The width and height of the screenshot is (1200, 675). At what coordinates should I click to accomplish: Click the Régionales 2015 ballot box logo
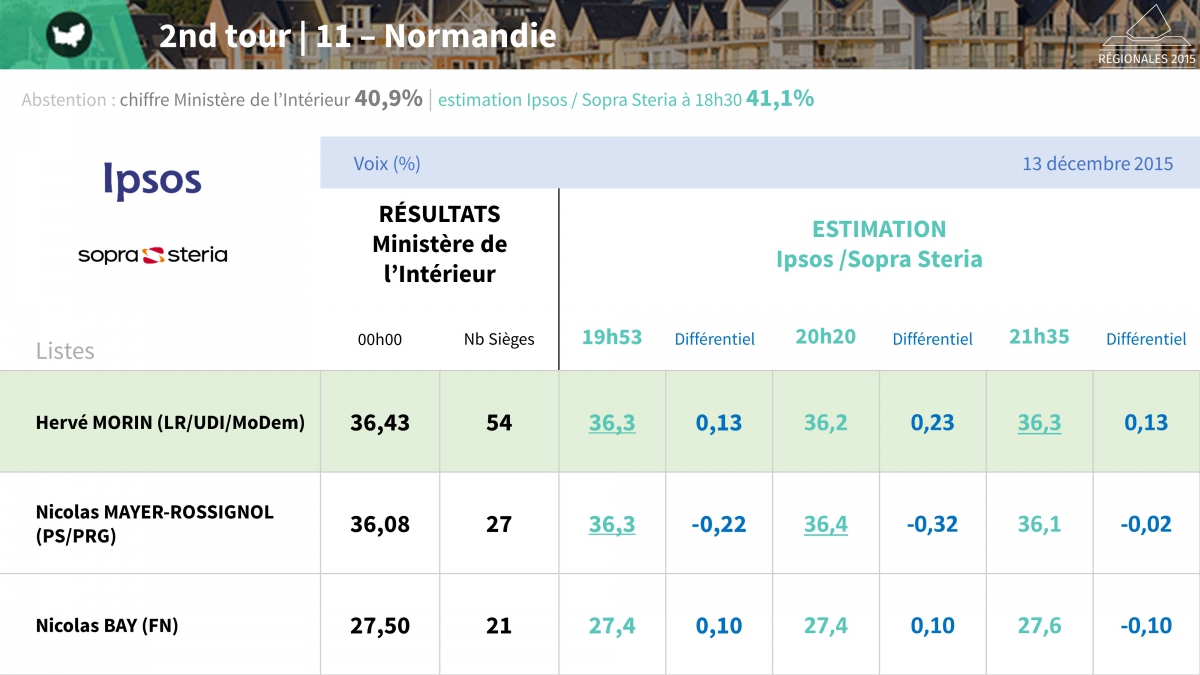coord(1147,36)
